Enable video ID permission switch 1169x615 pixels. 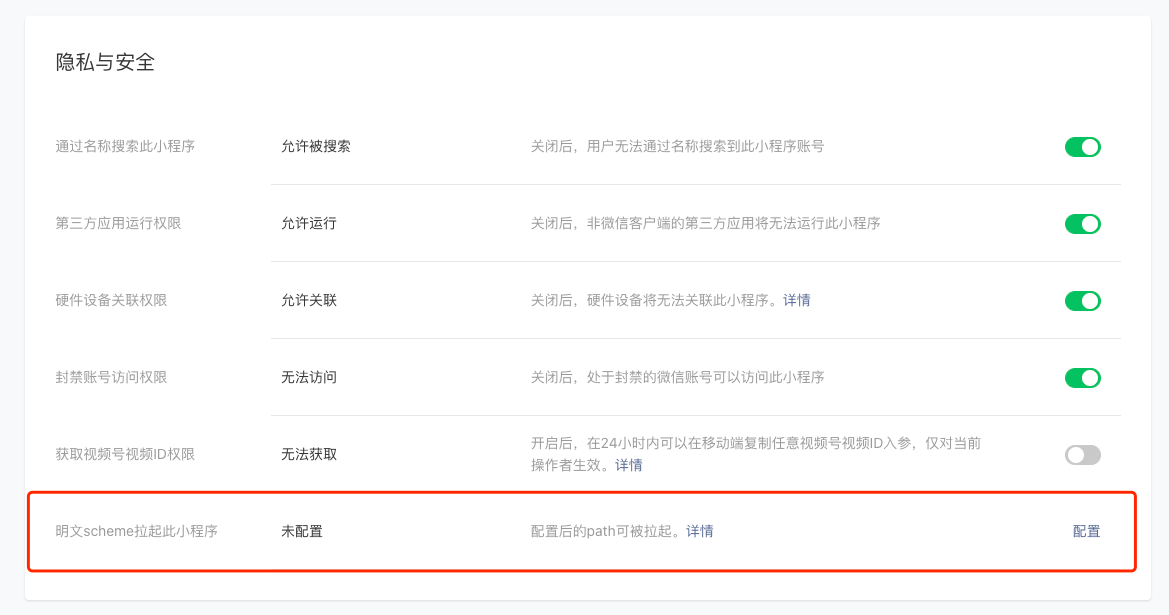1083,455
